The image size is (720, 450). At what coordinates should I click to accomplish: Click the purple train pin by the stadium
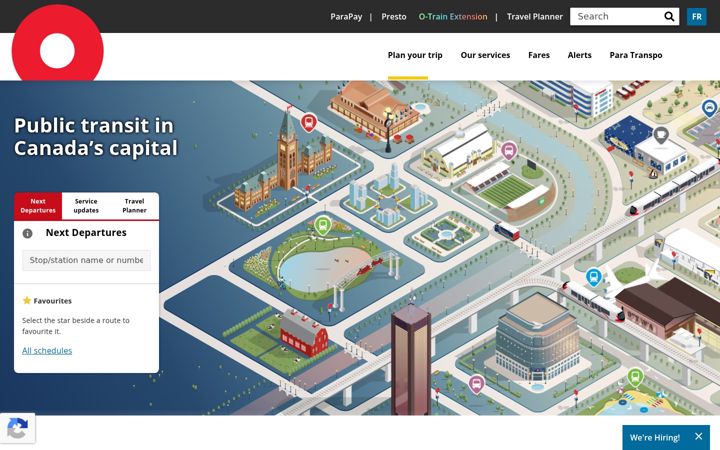tap(509, 150)
